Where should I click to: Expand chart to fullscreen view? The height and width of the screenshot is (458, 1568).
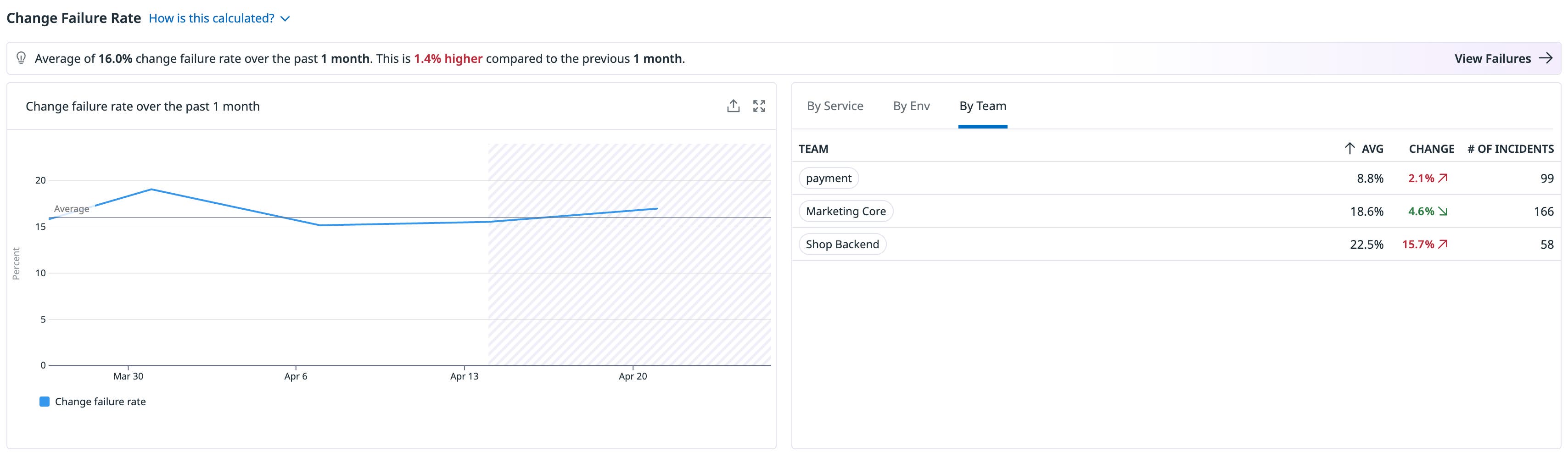(x=759, y=106)
